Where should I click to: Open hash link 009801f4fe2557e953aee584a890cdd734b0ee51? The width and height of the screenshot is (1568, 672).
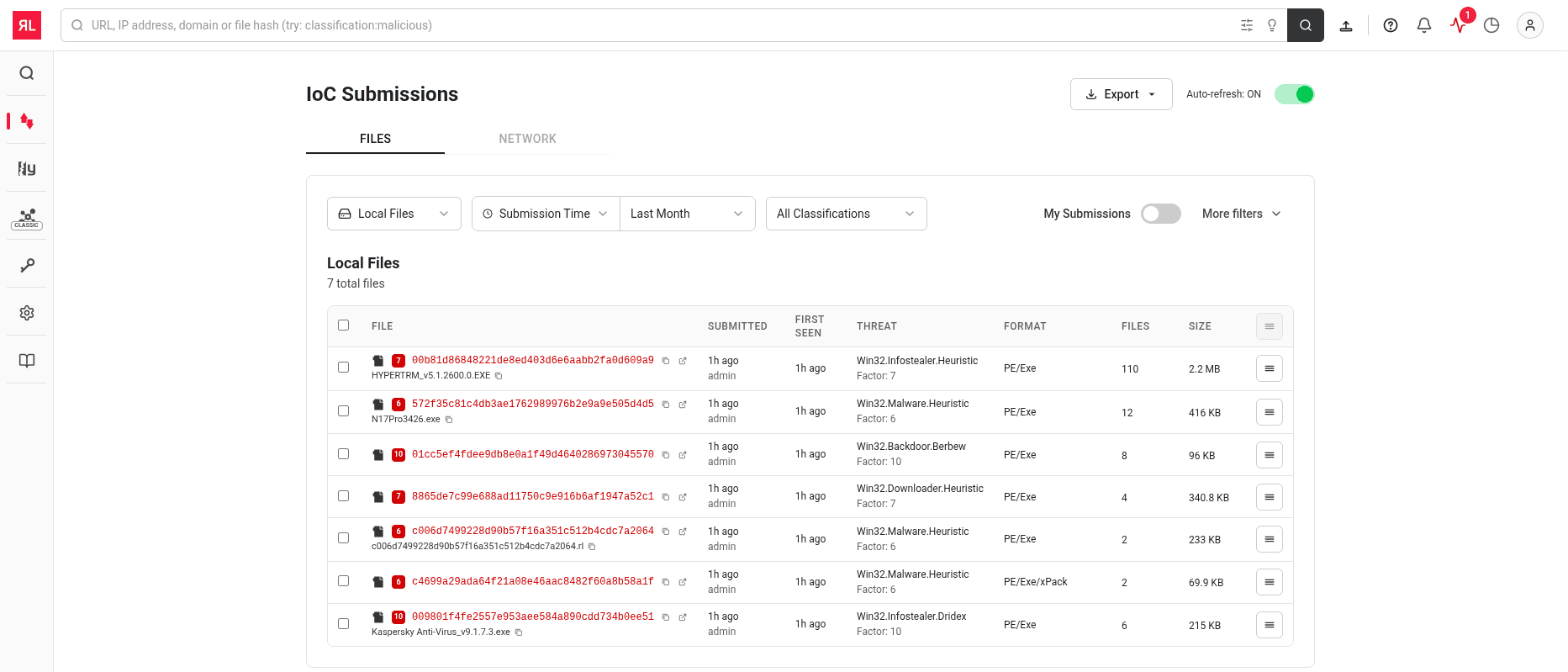click(x=533, y=616)
